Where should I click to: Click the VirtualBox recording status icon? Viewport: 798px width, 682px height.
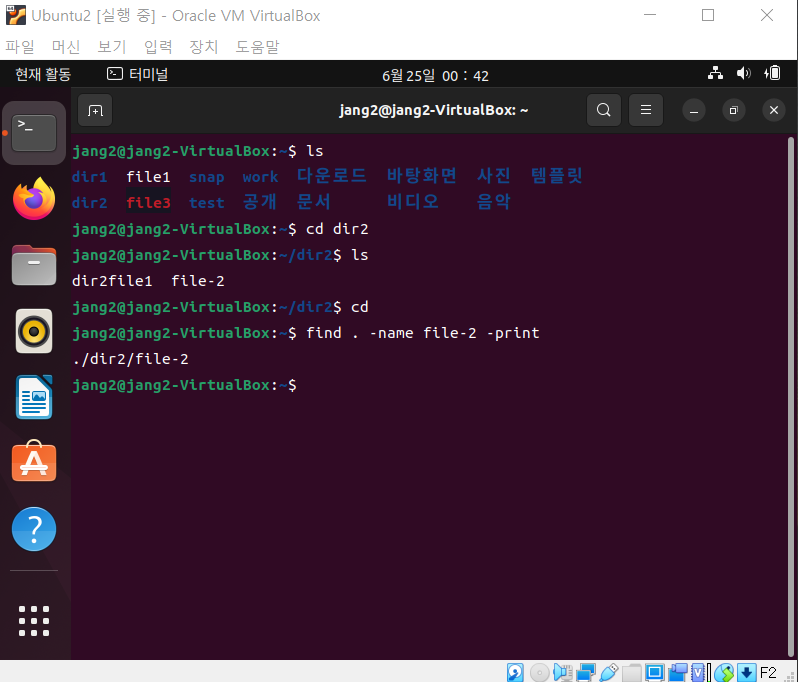pyautogui.click(x=677, y=672)
